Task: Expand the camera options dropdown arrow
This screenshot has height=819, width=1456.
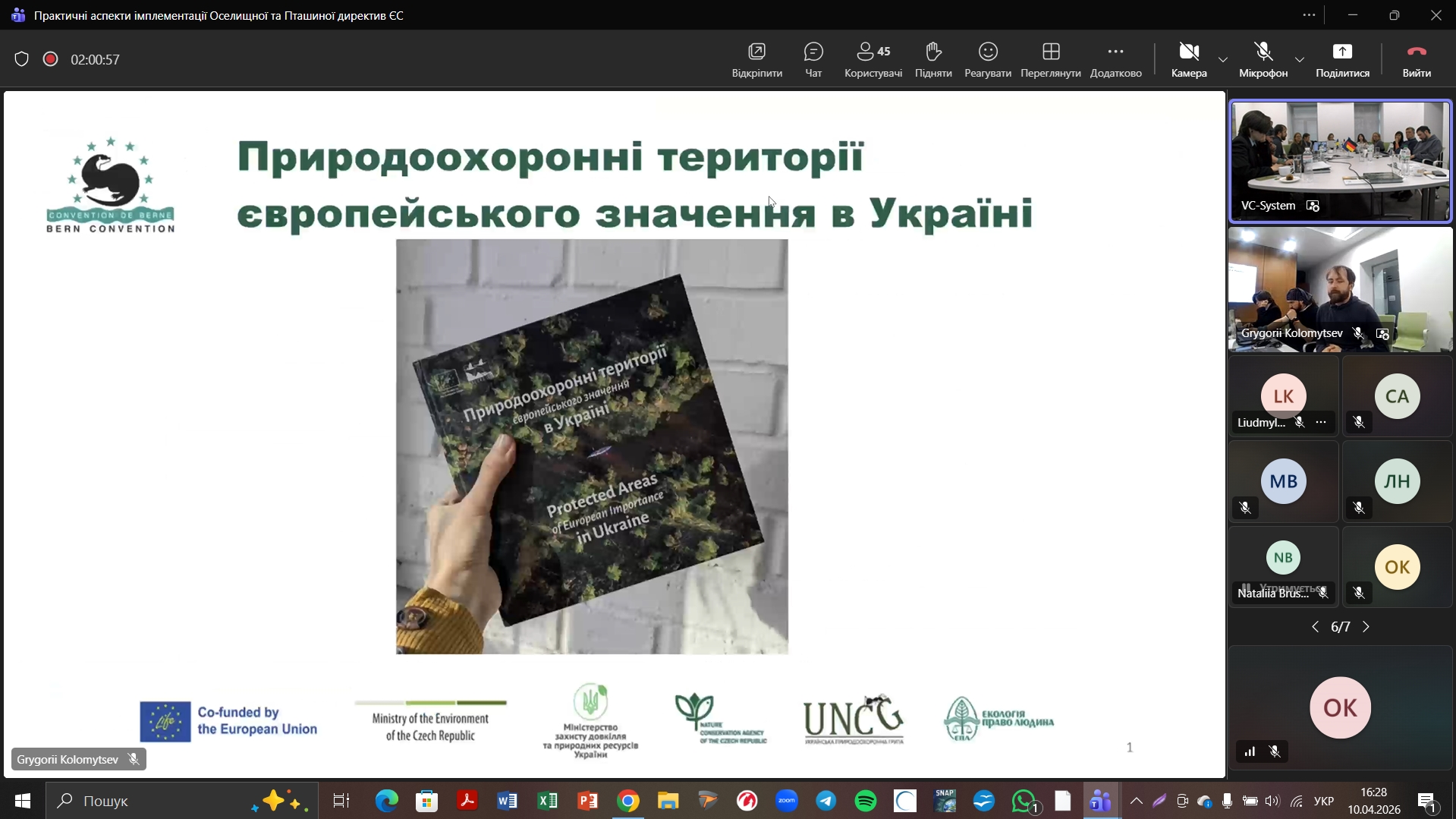Action: 1222,60
